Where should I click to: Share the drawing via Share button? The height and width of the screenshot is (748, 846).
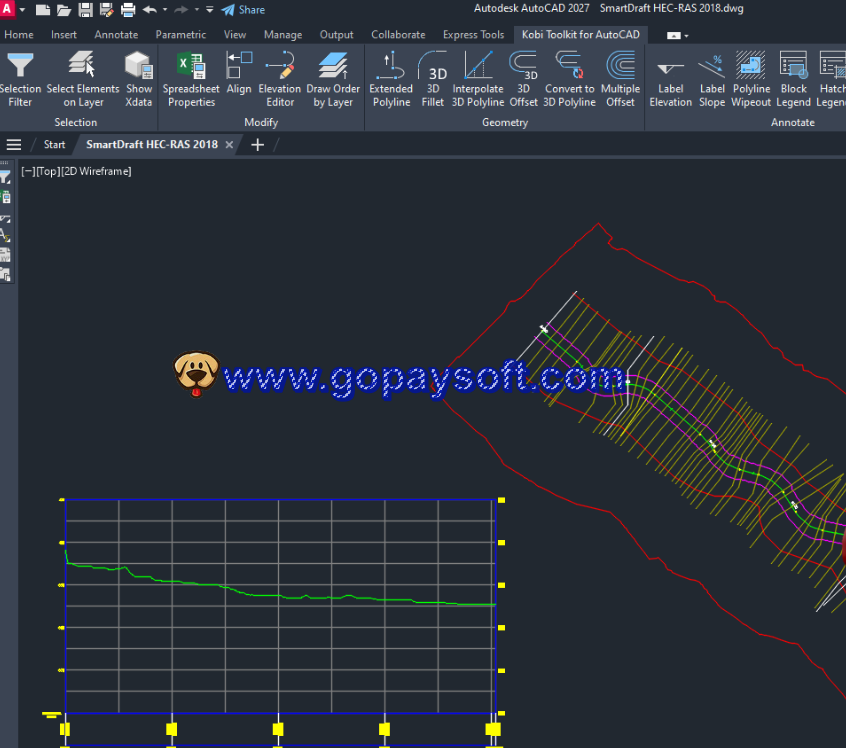[243, 10]
